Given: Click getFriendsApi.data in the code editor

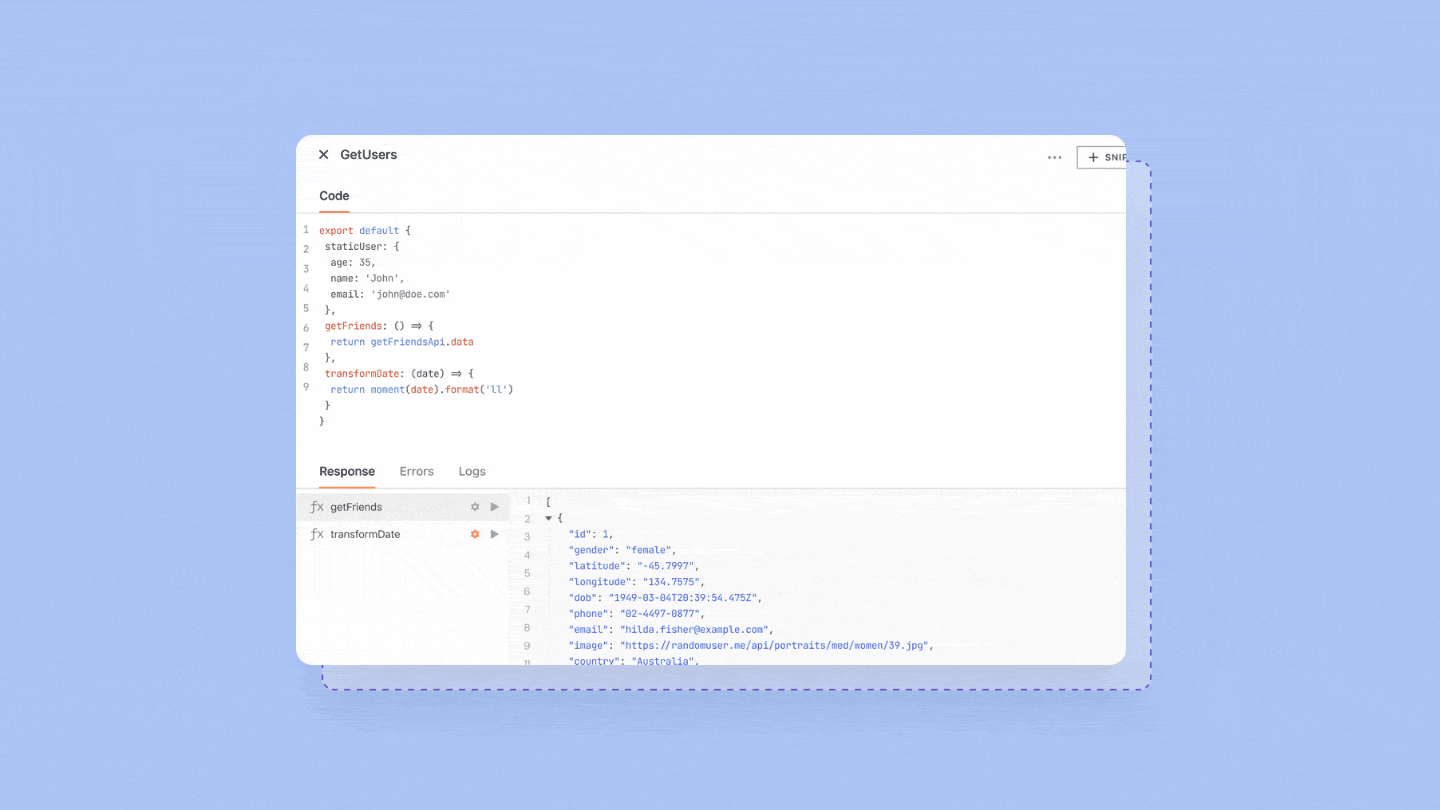Looking at the screenshot, I should 421,342.
